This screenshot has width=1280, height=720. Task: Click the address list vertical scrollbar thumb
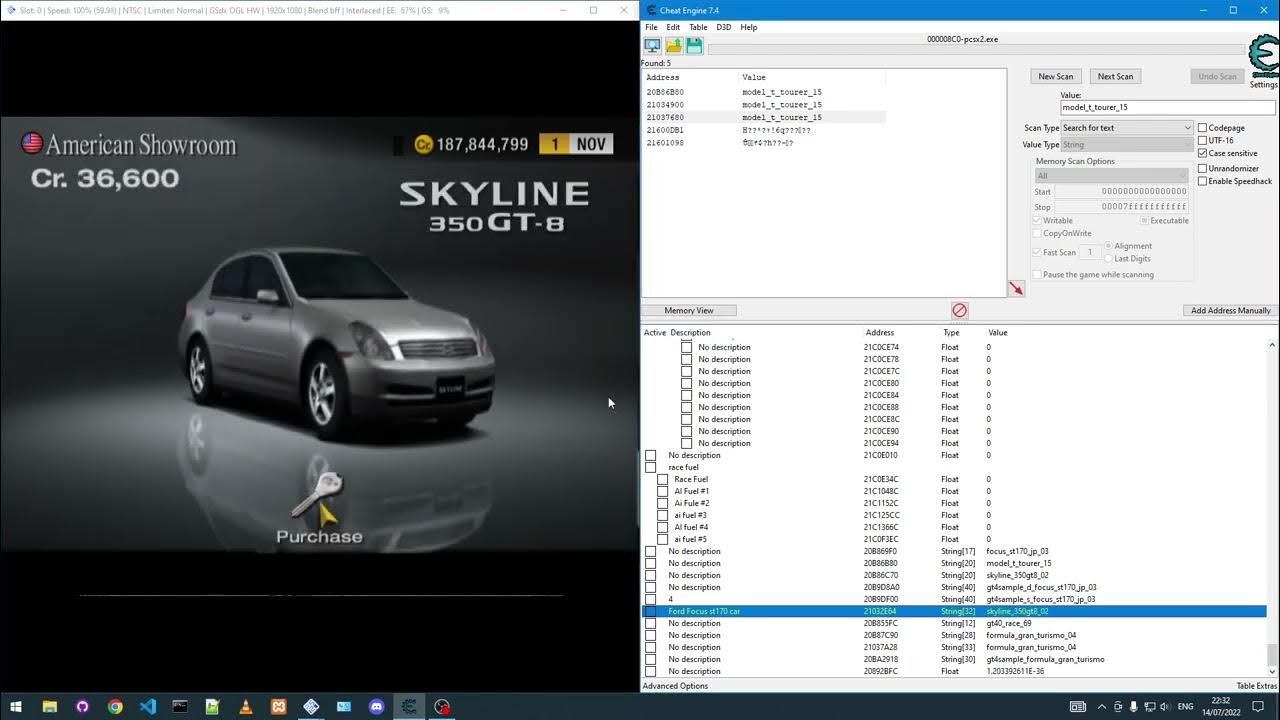point(1272,653)
